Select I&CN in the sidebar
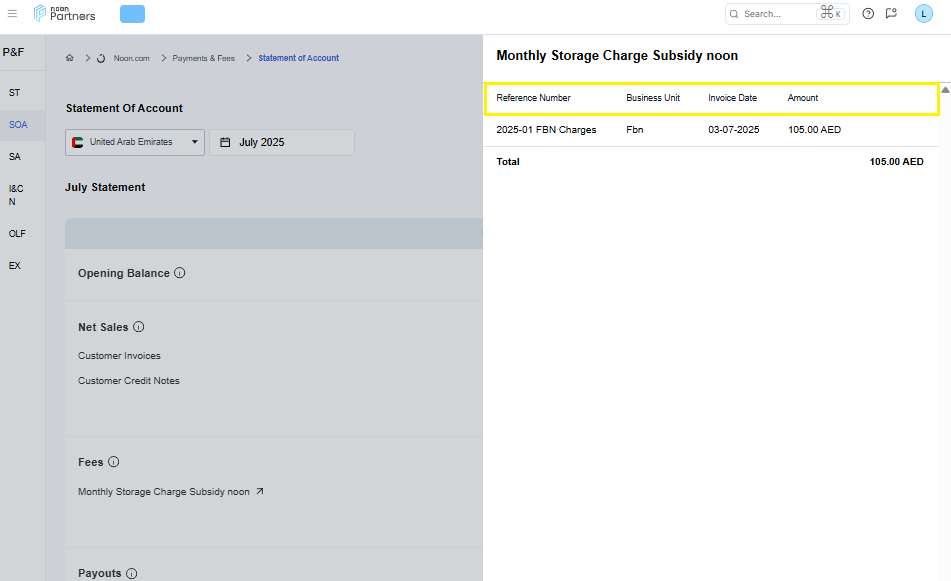This screenshot has width=951, height=581. click(x=16, y=195)
